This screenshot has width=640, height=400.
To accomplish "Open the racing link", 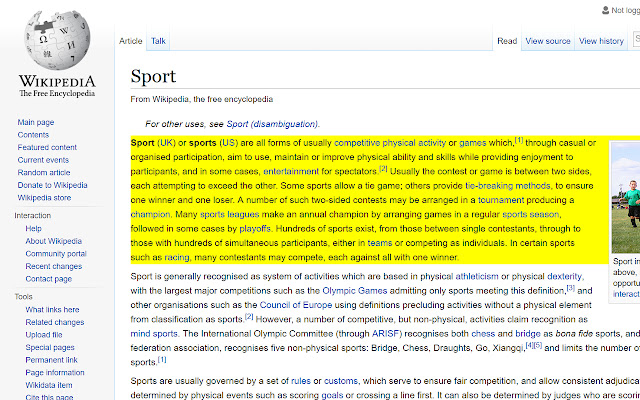I will tap(177, 258).
